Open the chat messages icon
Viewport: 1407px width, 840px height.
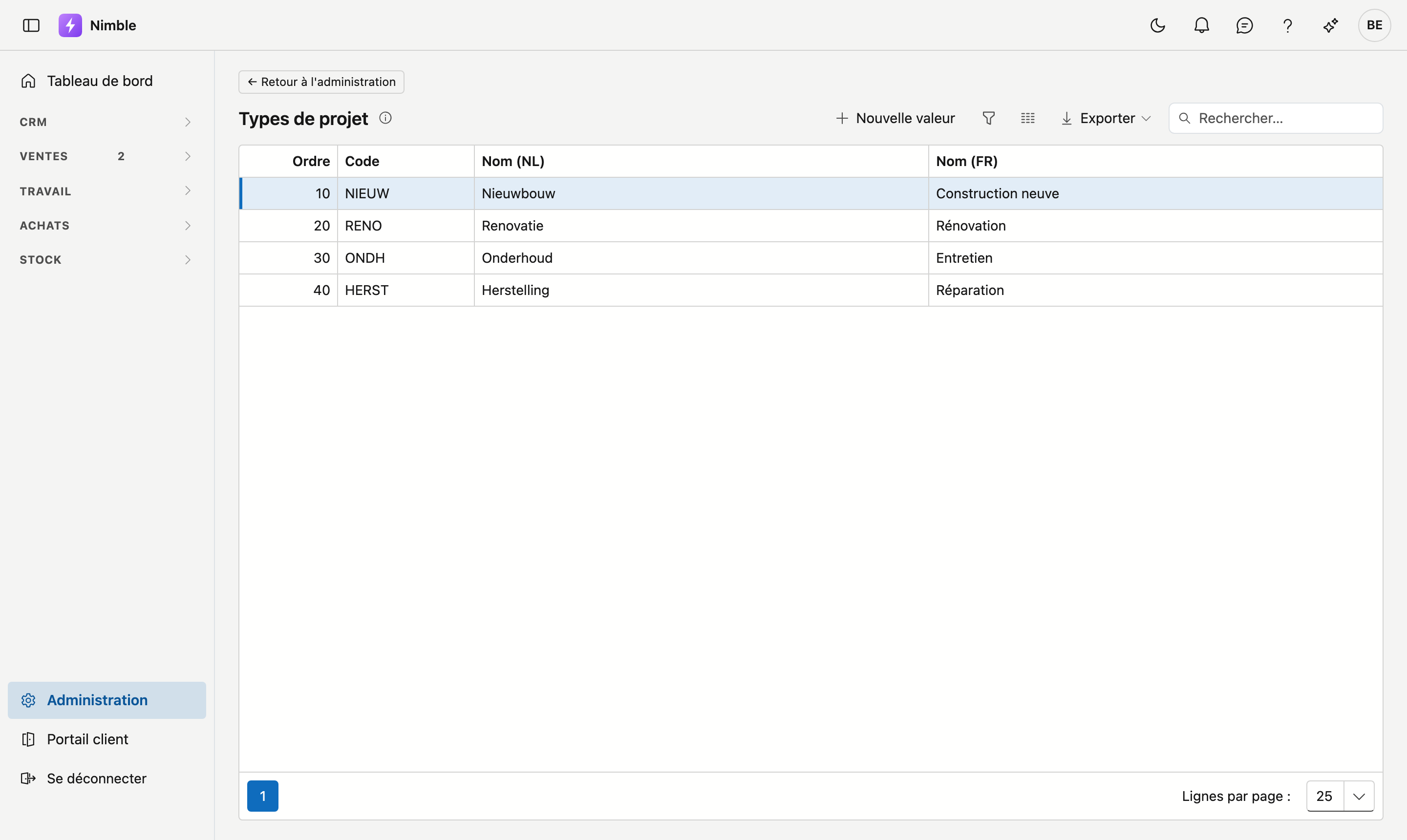coord(1244,25)
